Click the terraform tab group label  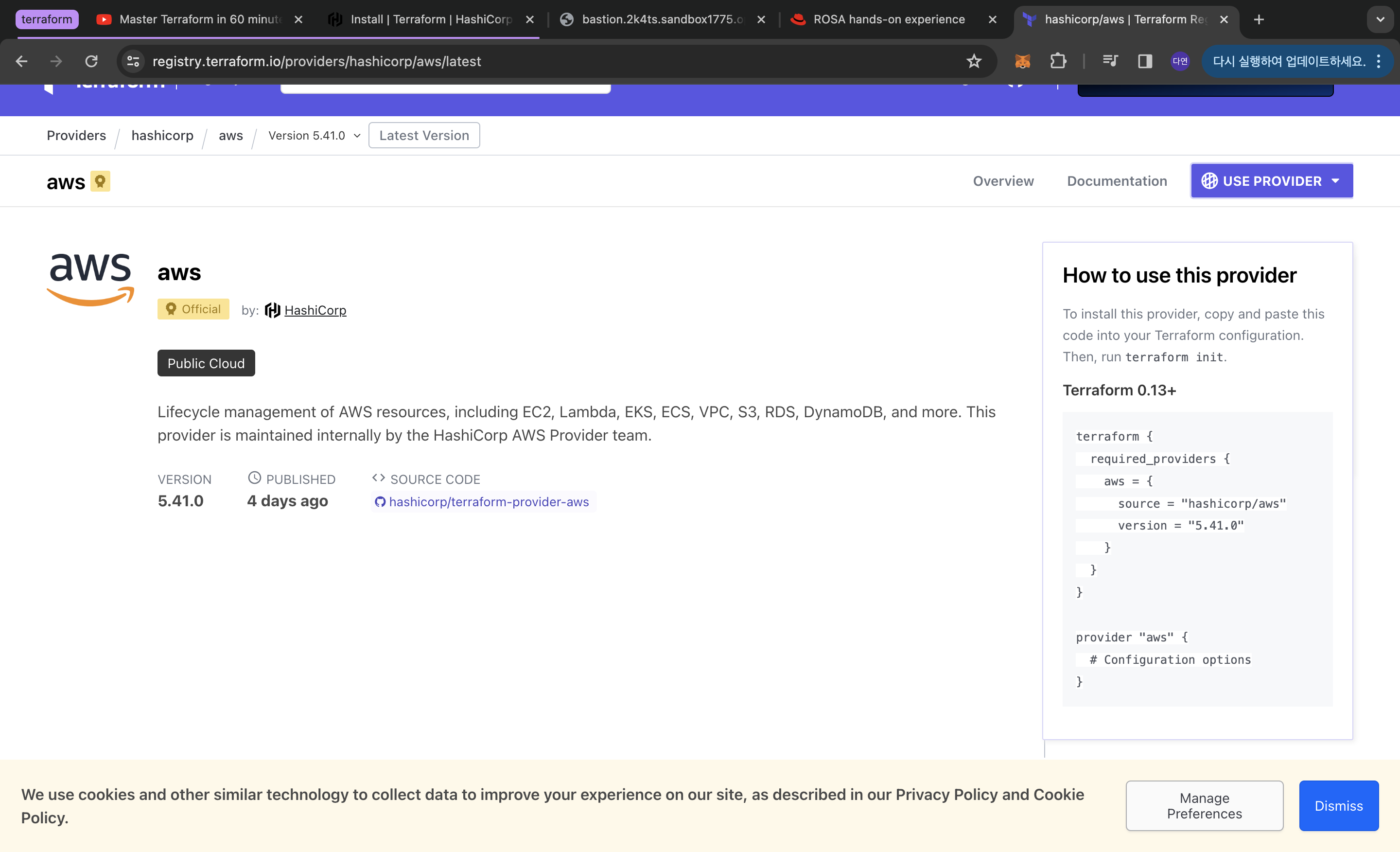47,20
